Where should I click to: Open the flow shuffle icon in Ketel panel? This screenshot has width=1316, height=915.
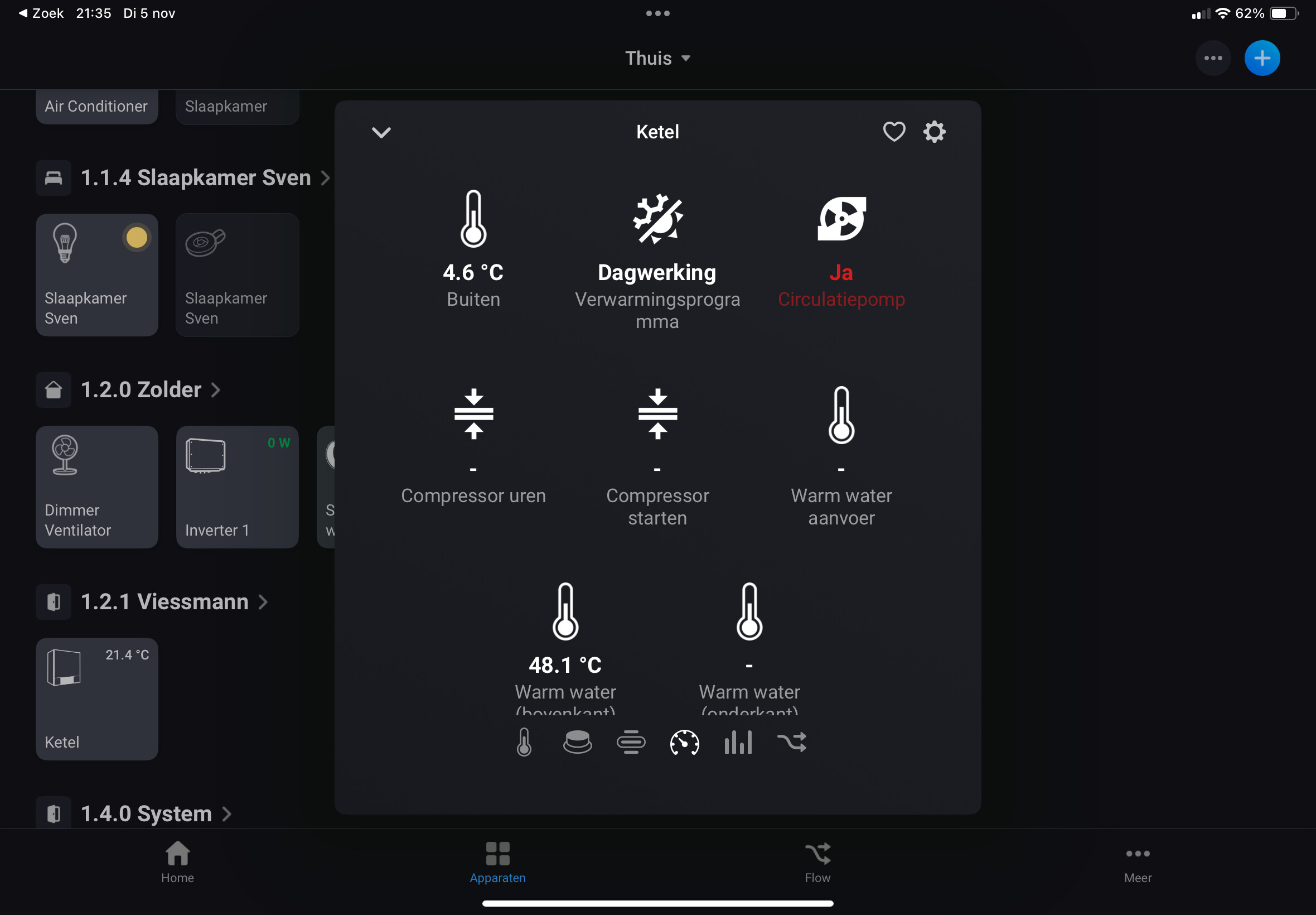point(792,742)
